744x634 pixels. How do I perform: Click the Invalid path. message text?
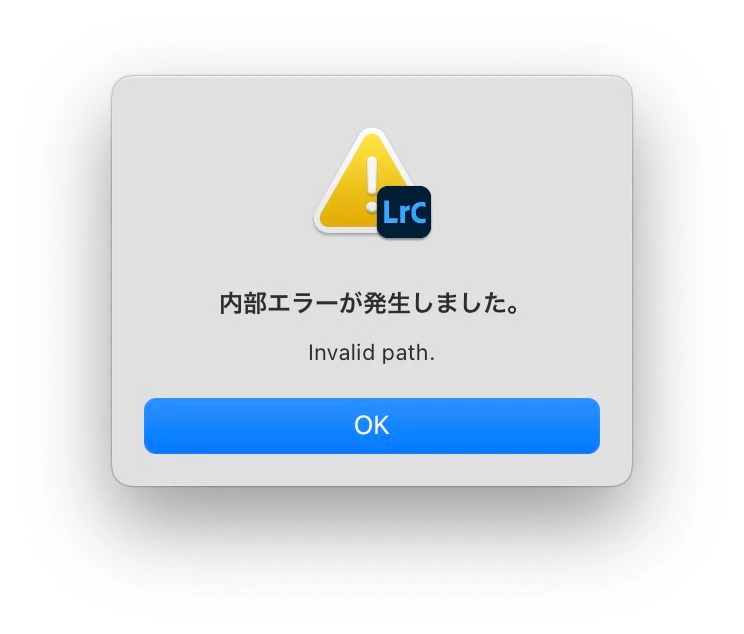click(x=372, y=353)
